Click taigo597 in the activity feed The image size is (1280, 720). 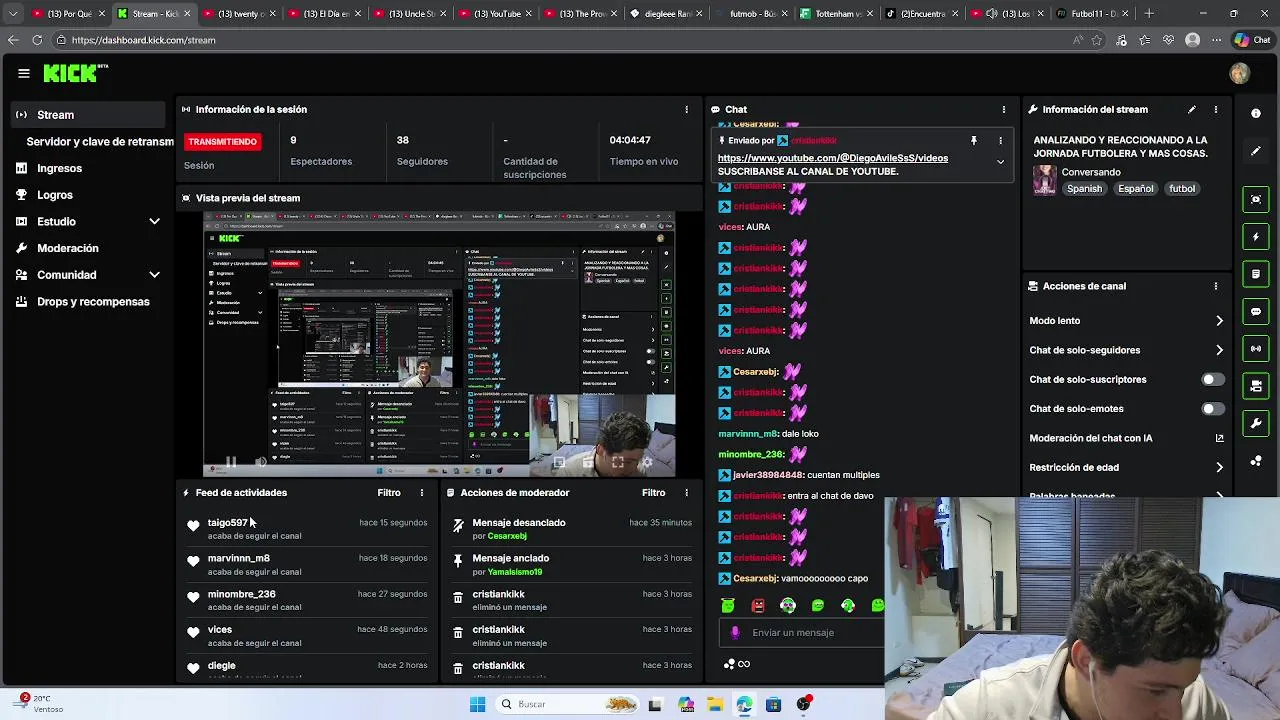click(x=227, y=522)
